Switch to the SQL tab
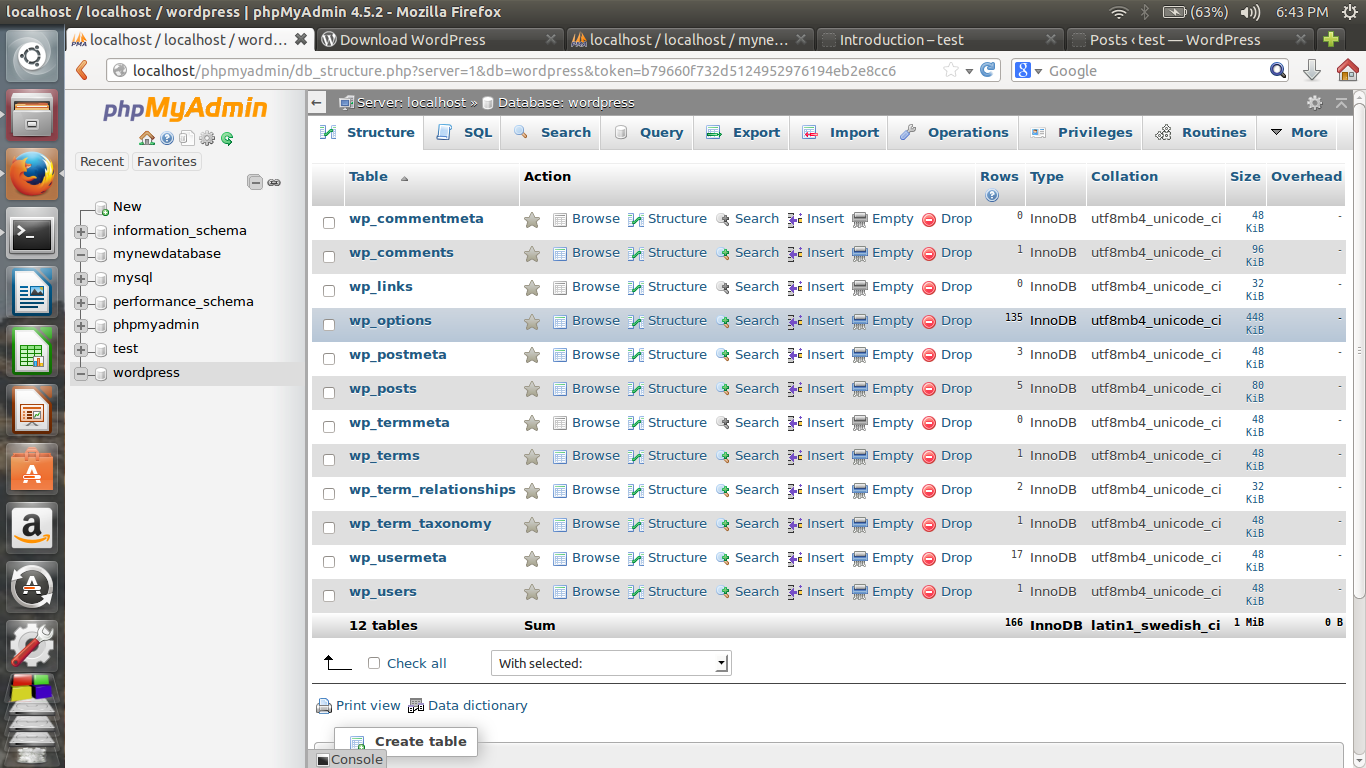This screenshot has width=1366, height=768. 465,132
